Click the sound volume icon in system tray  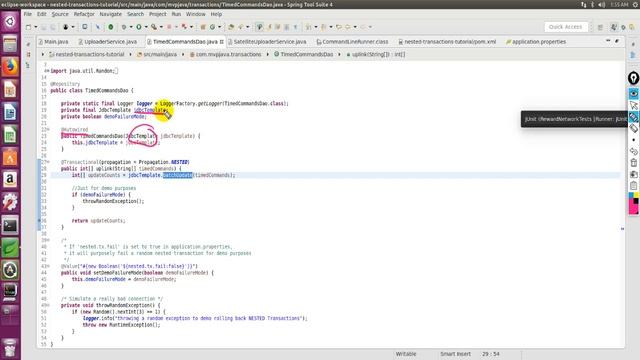point(602,4)
